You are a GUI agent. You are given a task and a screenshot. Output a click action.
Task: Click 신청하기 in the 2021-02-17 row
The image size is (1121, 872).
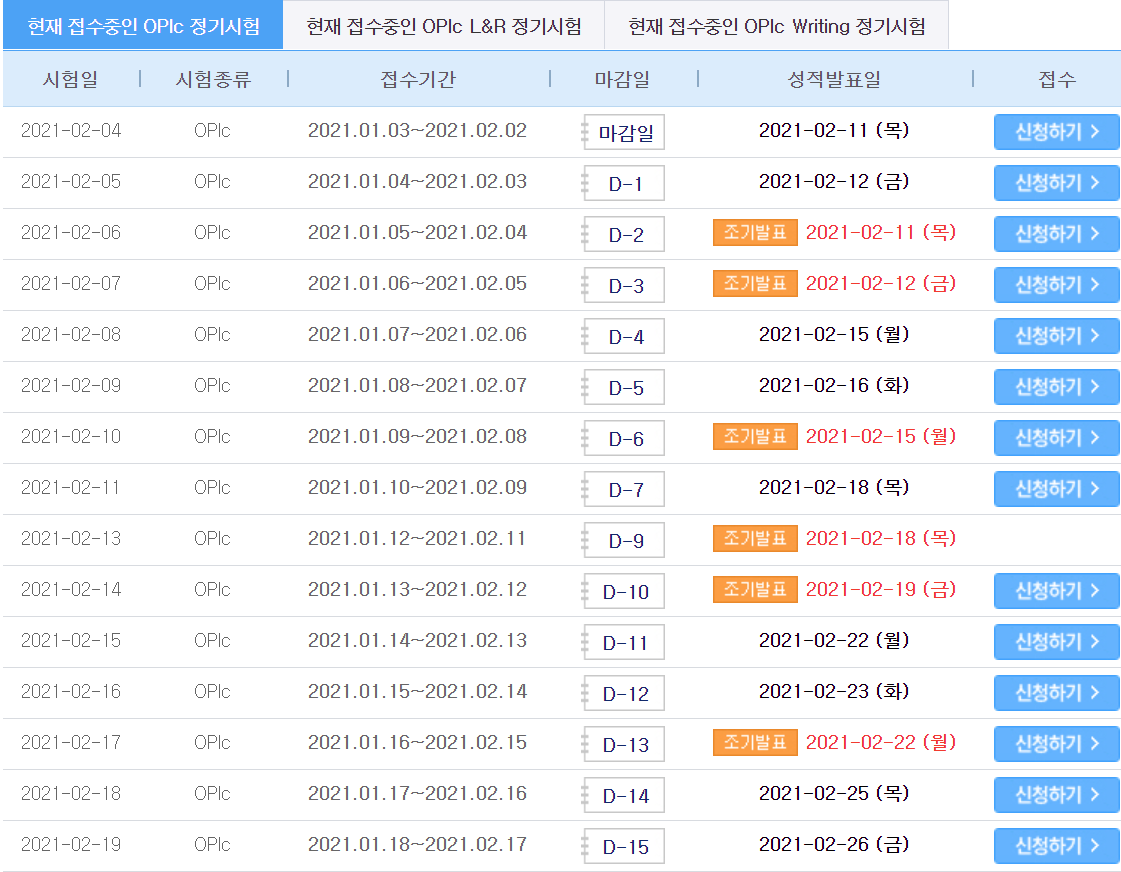1056,744
